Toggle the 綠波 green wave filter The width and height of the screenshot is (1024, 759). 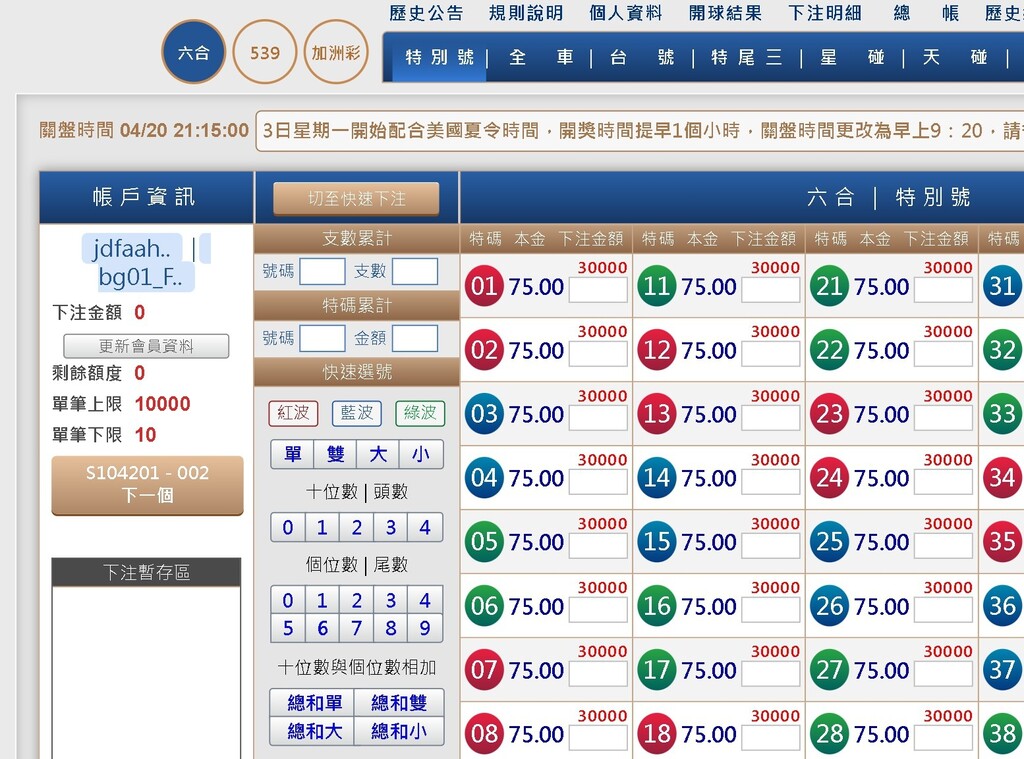[x=420, y=413]
